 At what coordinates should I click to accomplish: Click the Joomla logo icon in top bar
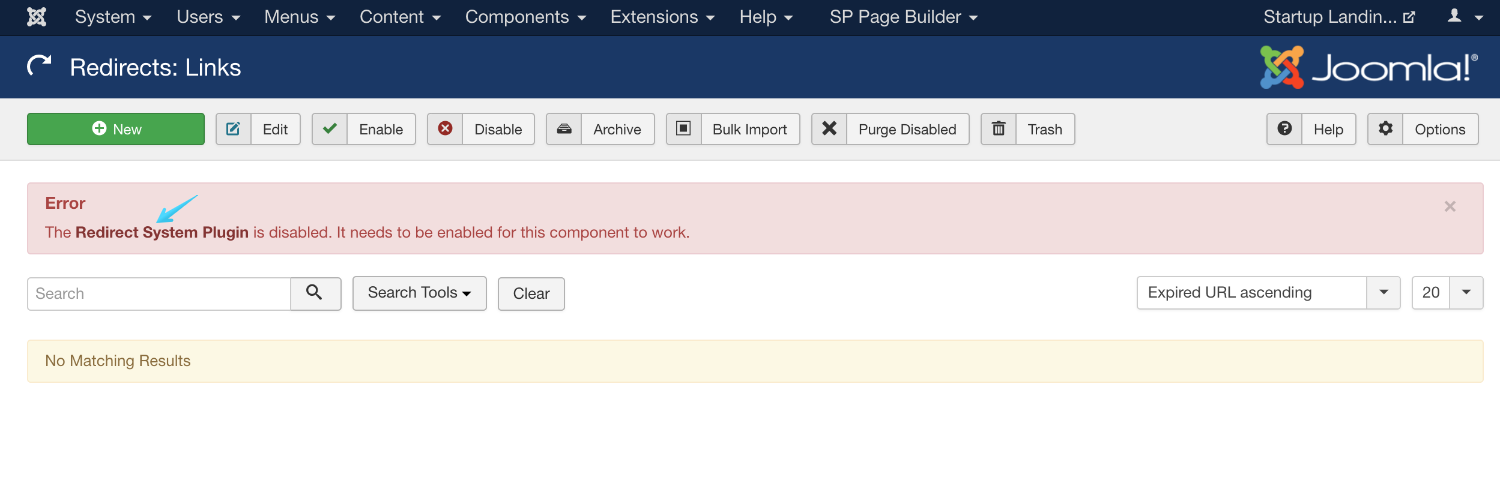tap(37, 17)
